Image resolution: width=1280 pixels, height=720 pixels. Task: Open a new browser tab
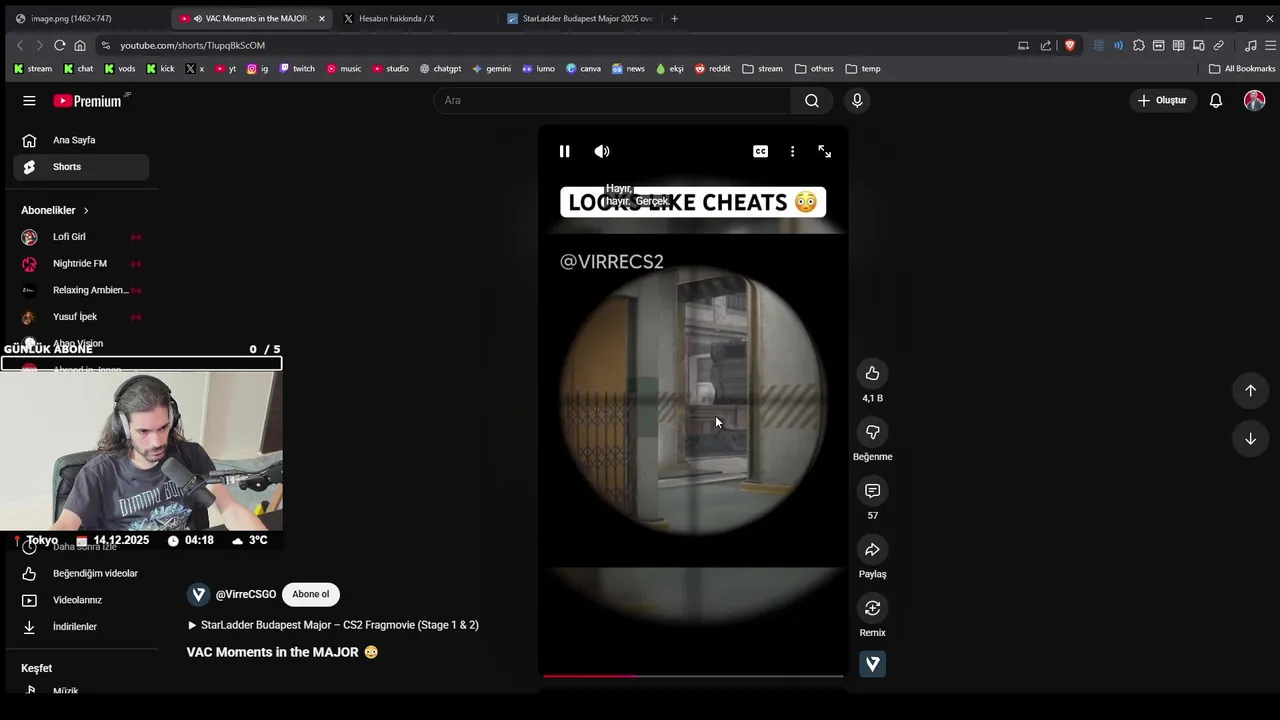[674, 18]
